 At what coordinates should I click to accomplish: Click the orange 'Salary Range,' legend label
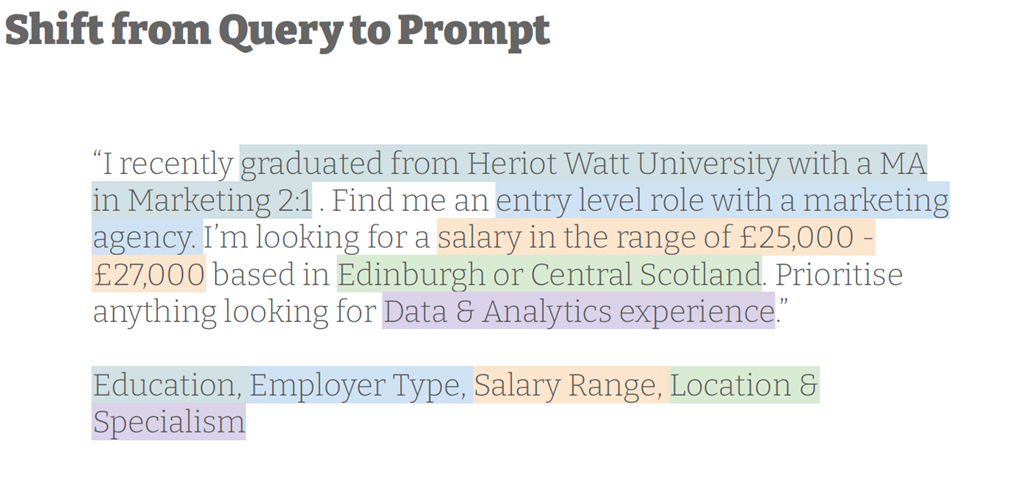(571, 385)
